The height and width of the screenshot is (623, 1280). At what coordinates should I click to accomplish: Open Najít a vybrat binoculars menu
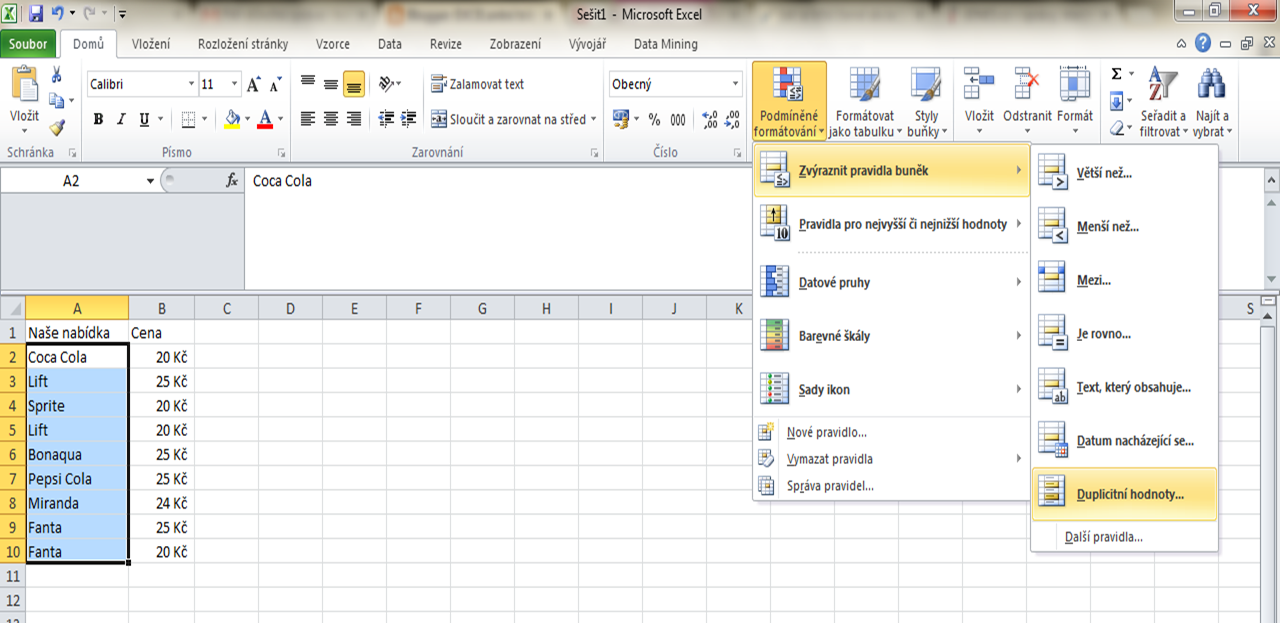tap(1212, 101)
